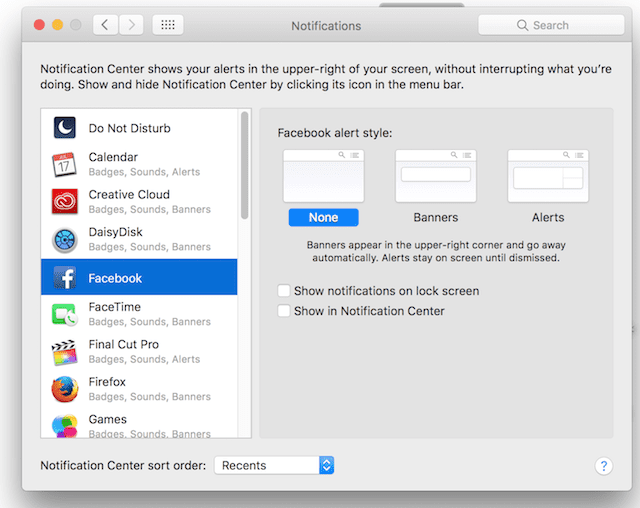The image size is (640, 508).
Task: Select the Games row label
Action: [108, 419]
